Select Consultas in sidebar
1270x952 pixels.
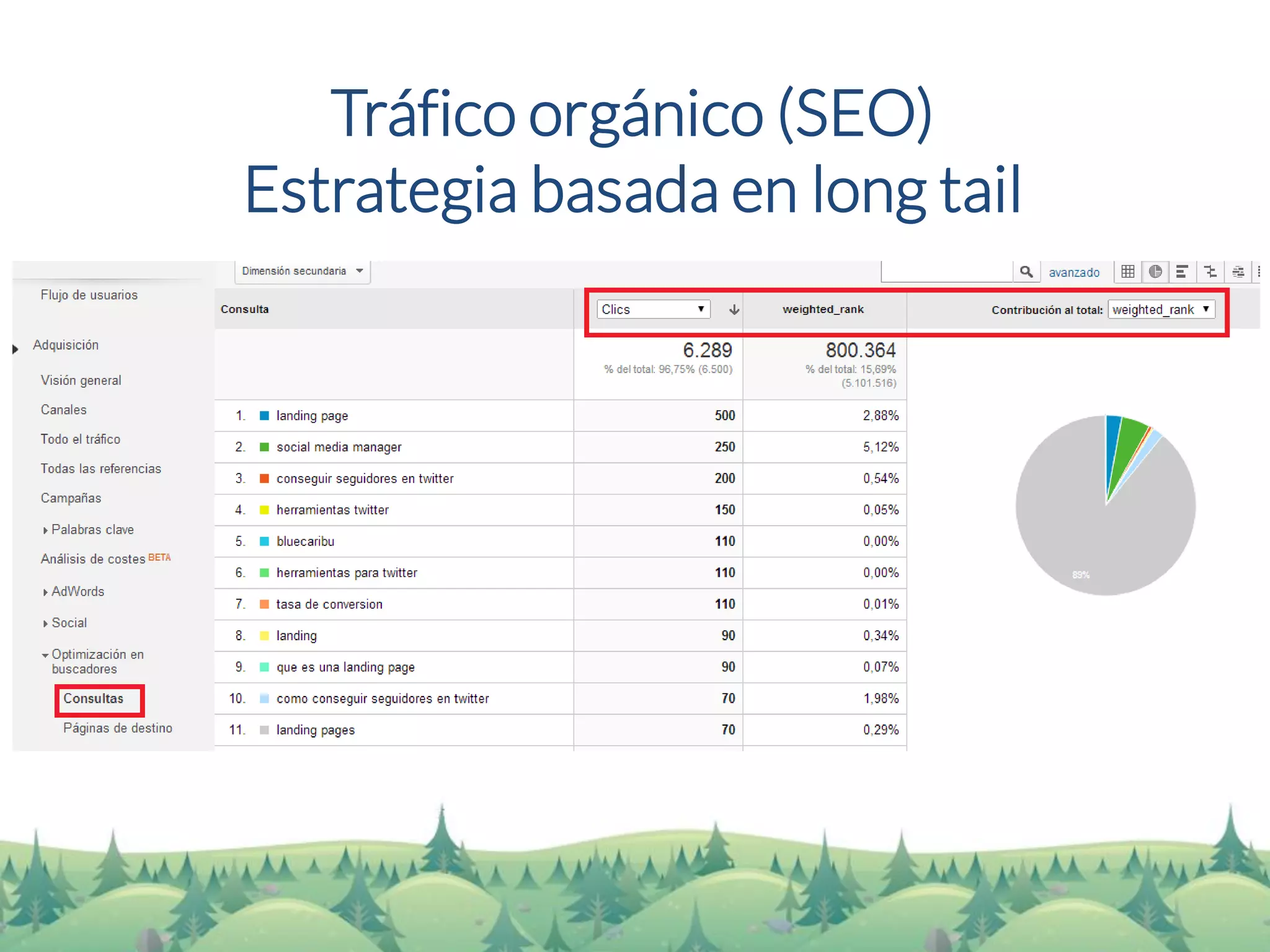93,699
